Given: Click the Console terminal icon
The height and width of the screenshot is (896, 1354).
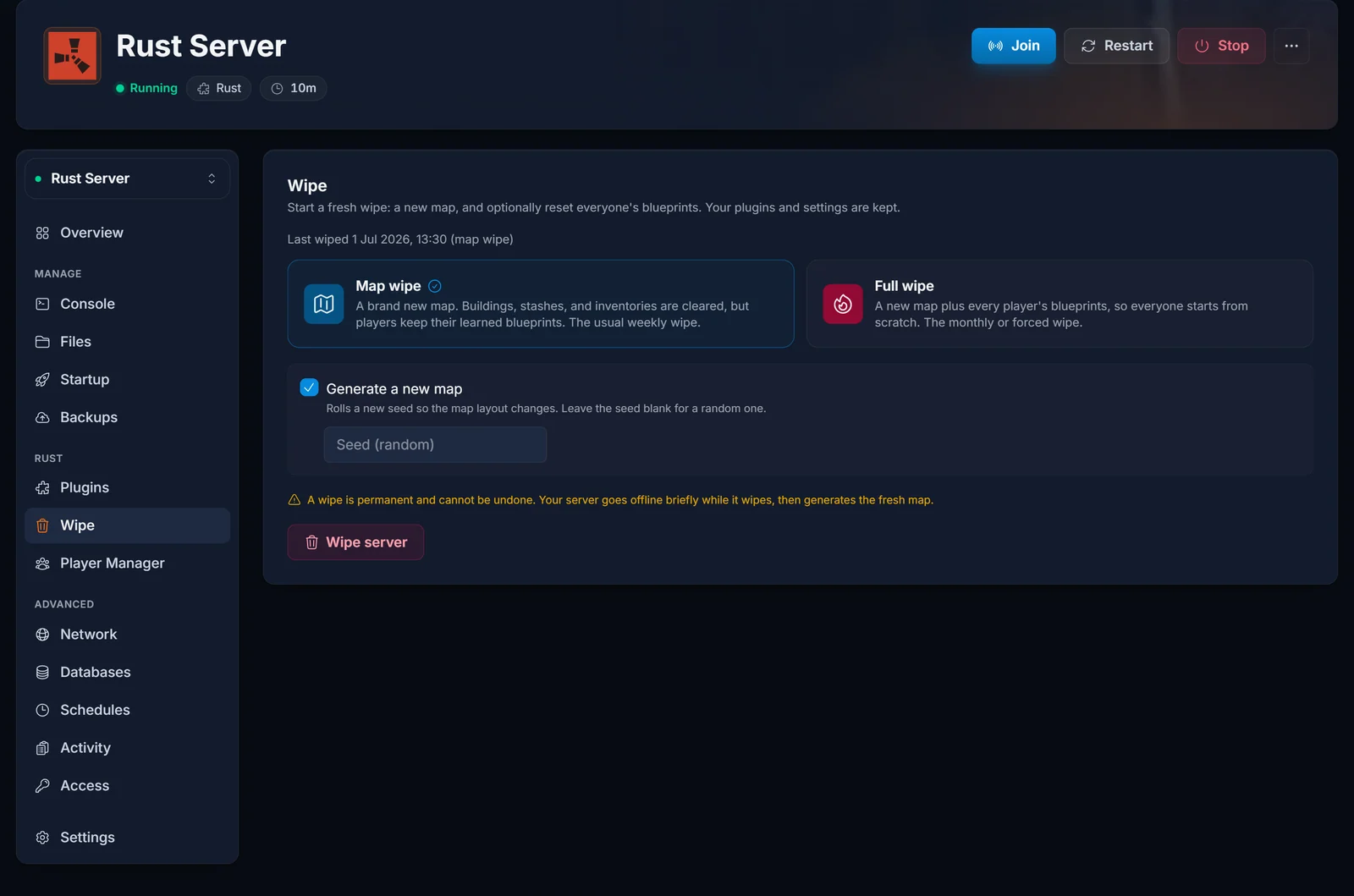Looking at the screenshot, I should [x=42, y=304].
